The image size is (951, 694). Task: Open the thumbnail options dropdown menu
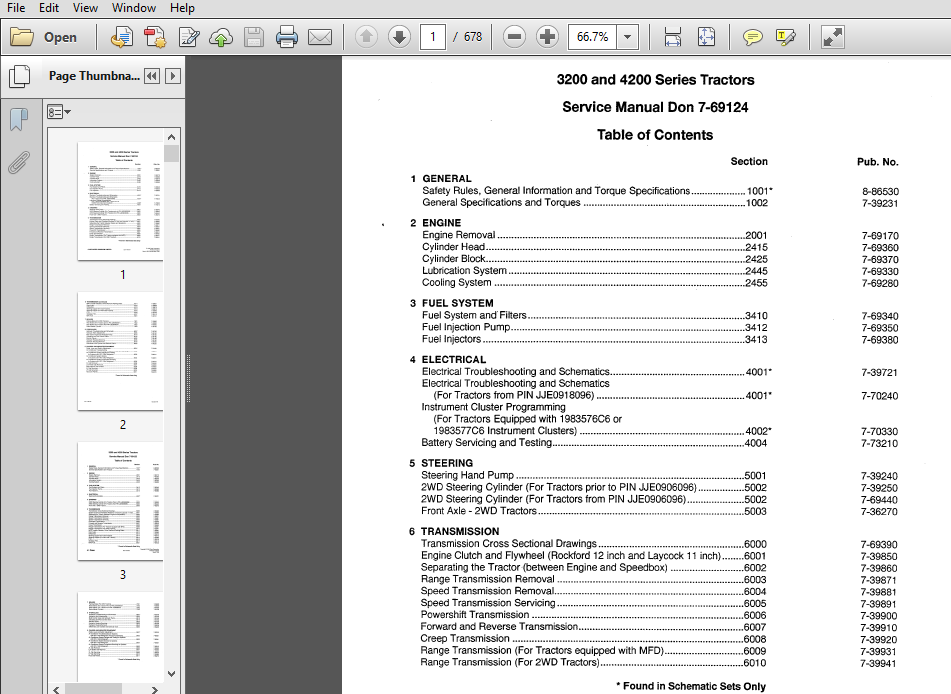pyautogui.click(x=59, y=112)
